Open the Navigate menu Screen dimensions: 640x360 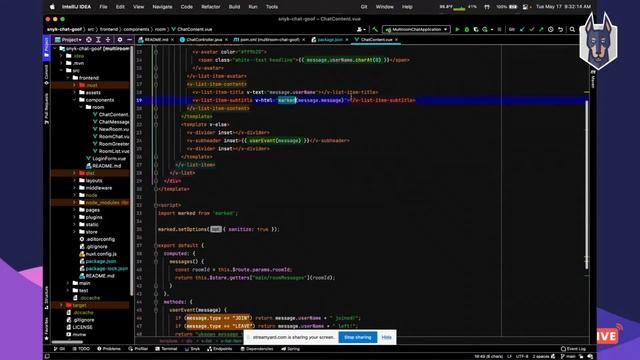162,7
